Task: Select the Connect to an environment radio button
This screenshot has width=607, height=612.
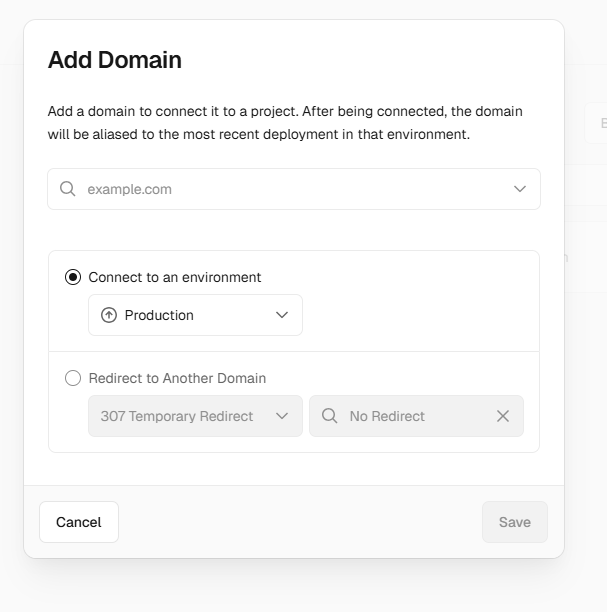Action: point(73,277)
